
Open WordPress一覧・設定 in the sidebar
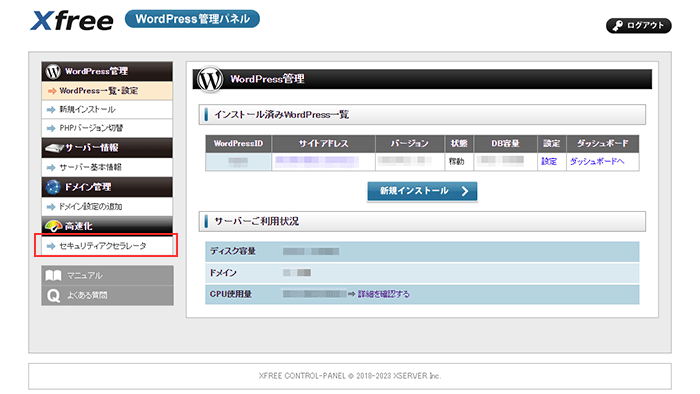(107, 91)
